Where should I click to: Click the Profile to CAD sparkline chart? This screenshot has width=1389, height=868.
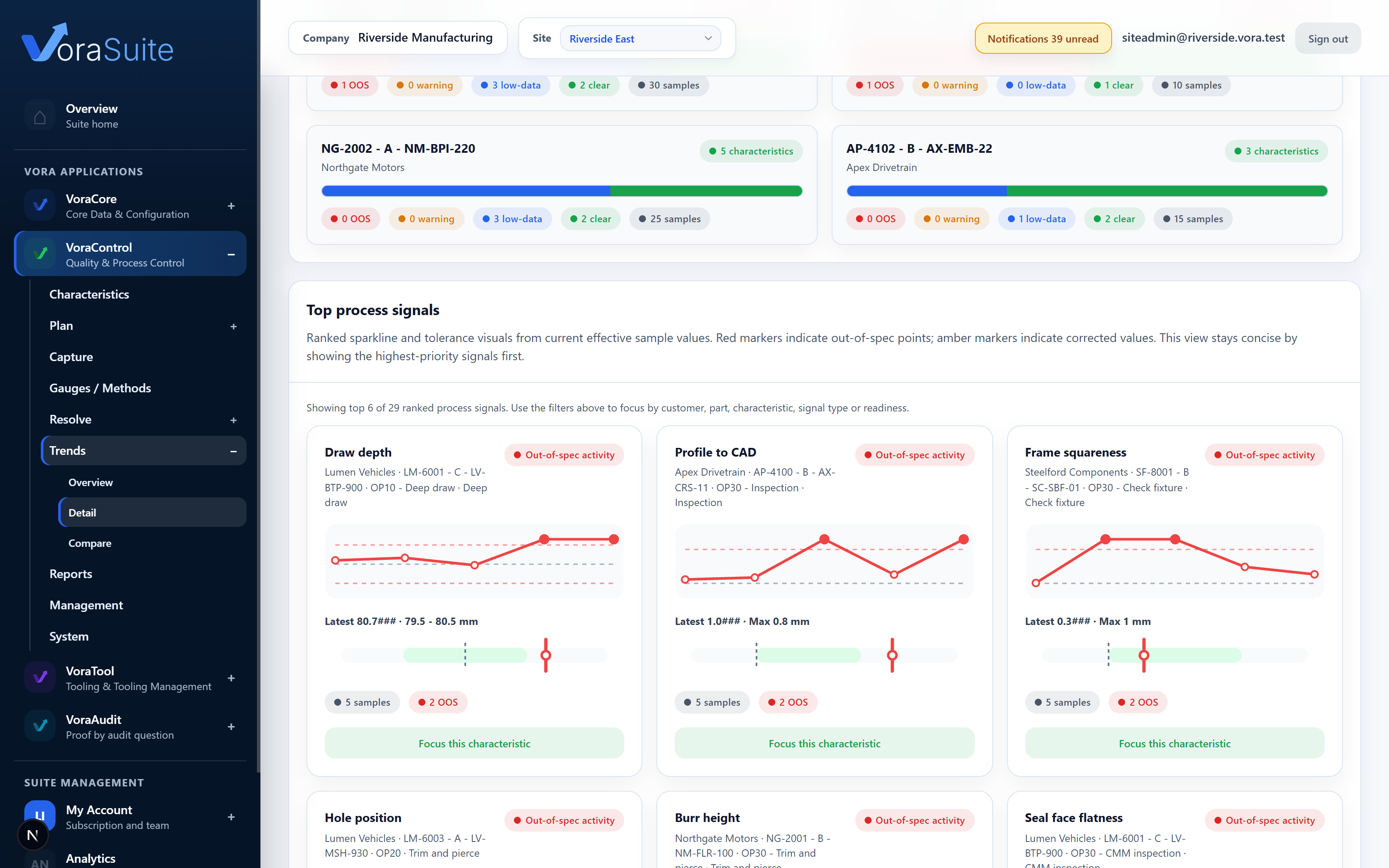pos(824,561)
